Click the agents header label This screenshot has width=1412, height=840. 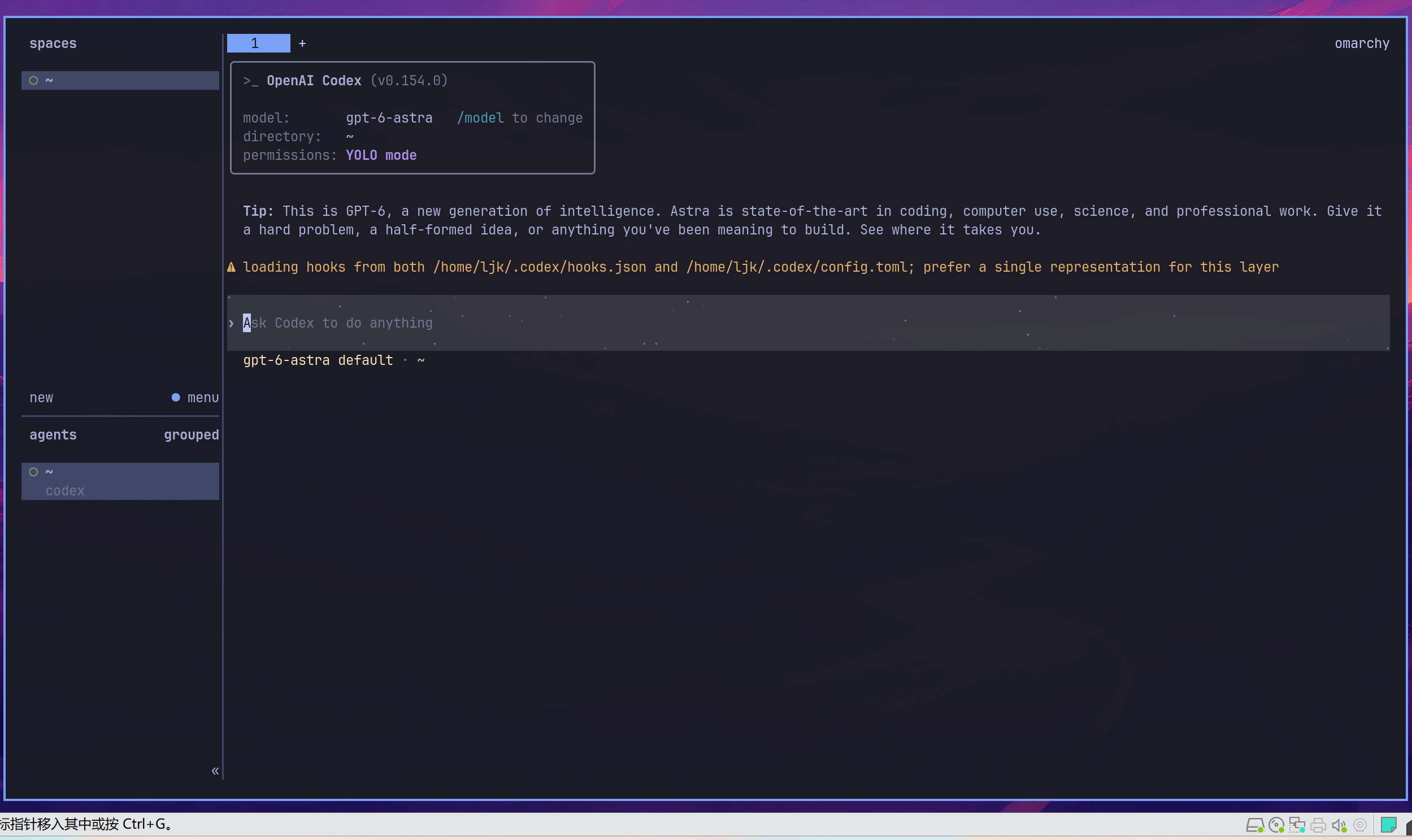coord(53,435)
